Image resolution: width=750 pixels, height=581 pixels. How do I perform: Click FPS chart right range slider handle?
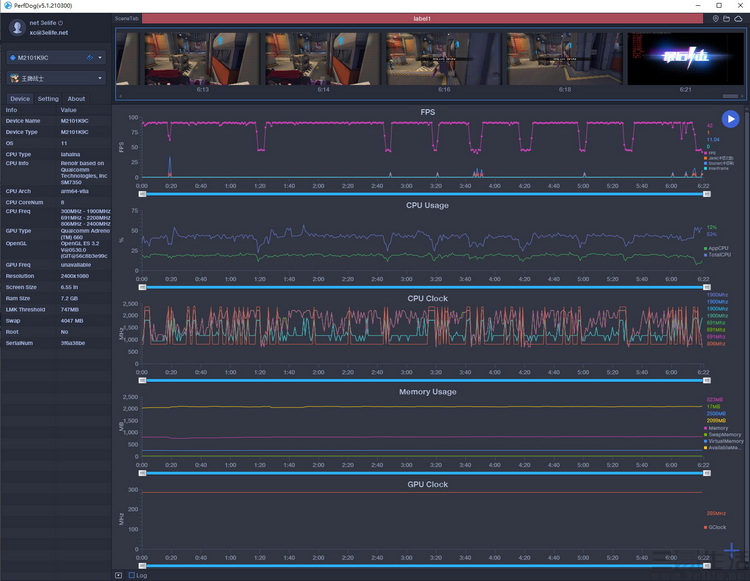(707, 194)
